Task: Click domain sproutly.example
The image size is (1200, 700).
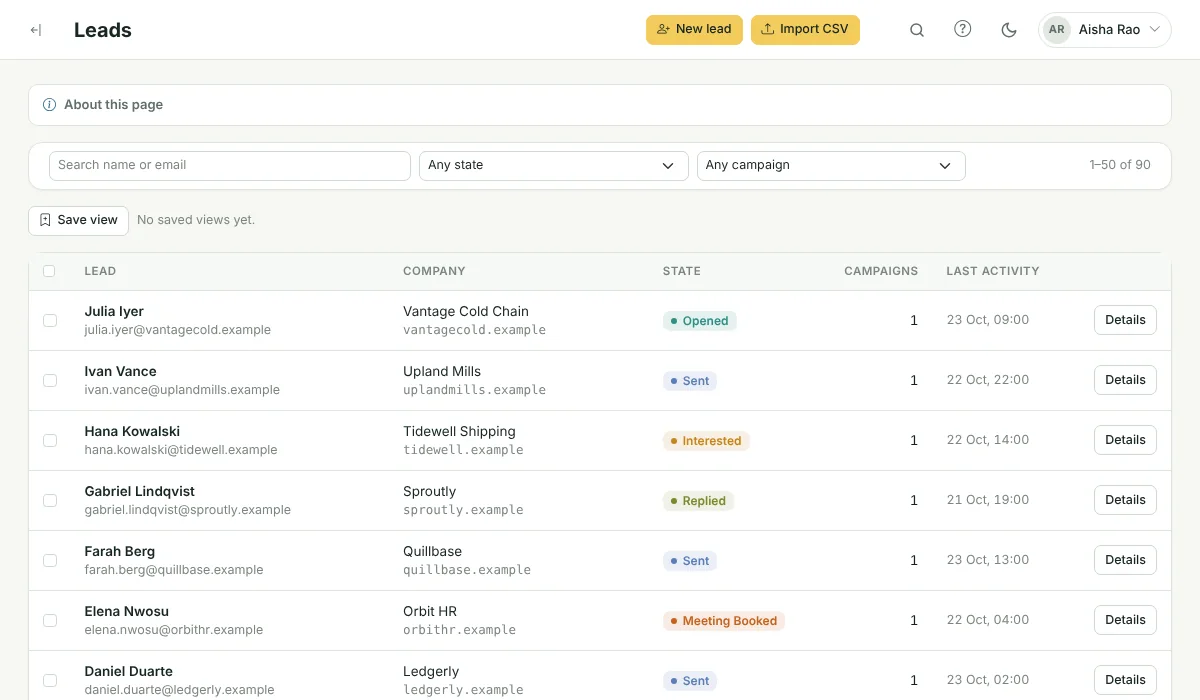Action: point(463,510)
